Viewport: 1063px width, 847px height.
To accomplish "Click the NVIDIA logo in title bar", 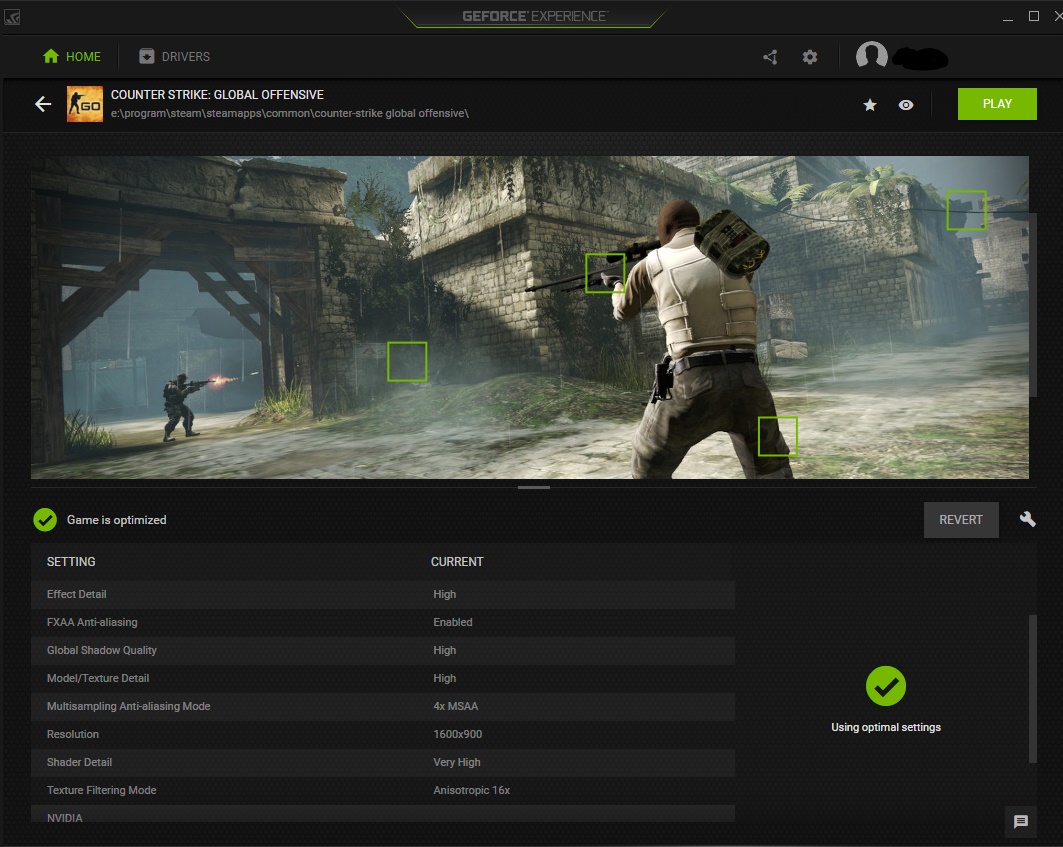I will (12, 16).
